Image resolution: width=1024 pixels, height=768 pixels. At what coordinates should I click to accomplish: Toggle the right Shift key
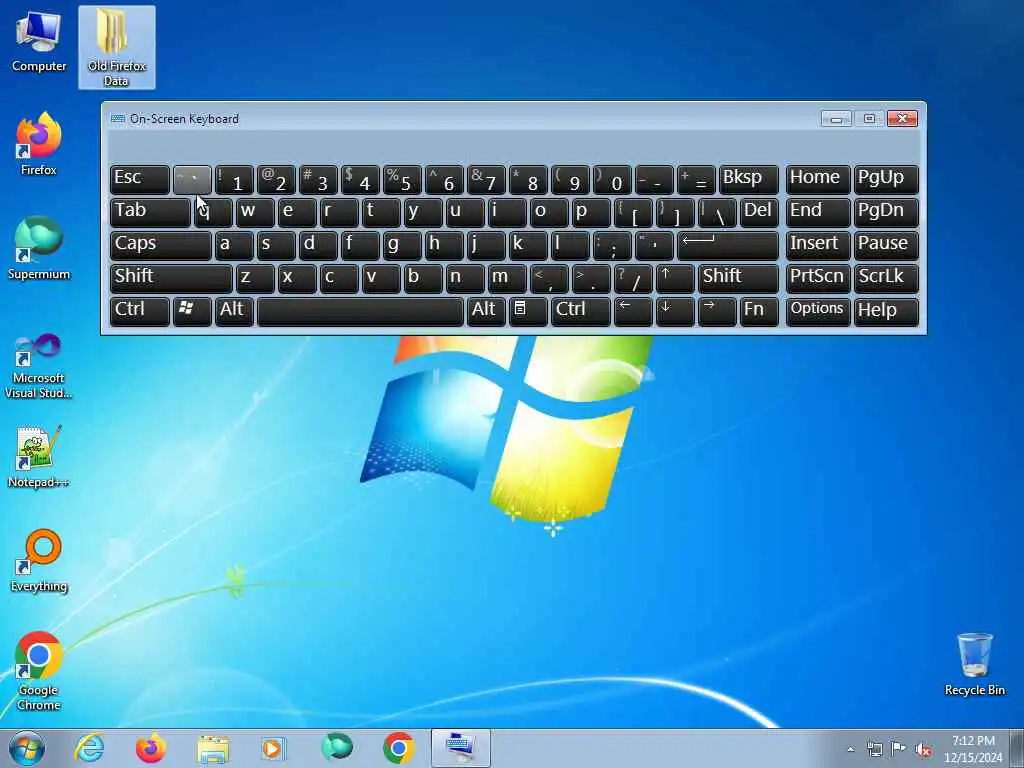(738, 278)
